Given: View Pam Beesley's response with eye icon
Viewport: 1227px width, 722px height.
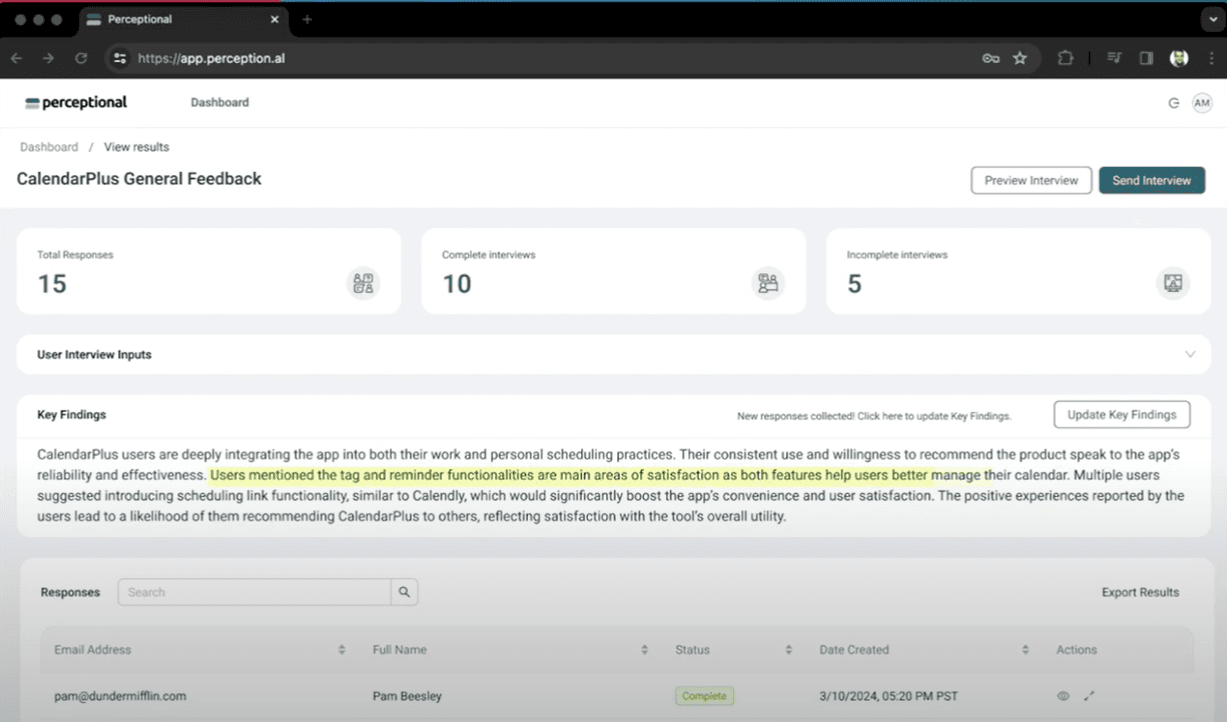Looking at the screenshot, I should [x=1063, y=696].
